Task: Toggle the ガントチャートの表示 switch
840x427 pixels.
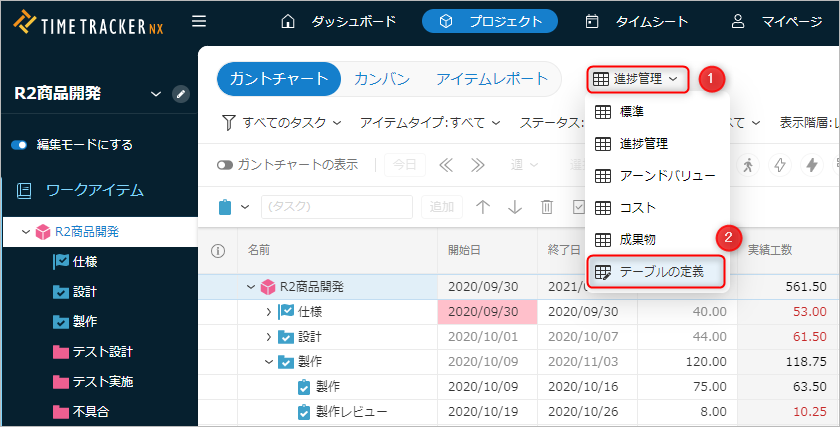Action: pyautogui.click(x=225, y=165)
